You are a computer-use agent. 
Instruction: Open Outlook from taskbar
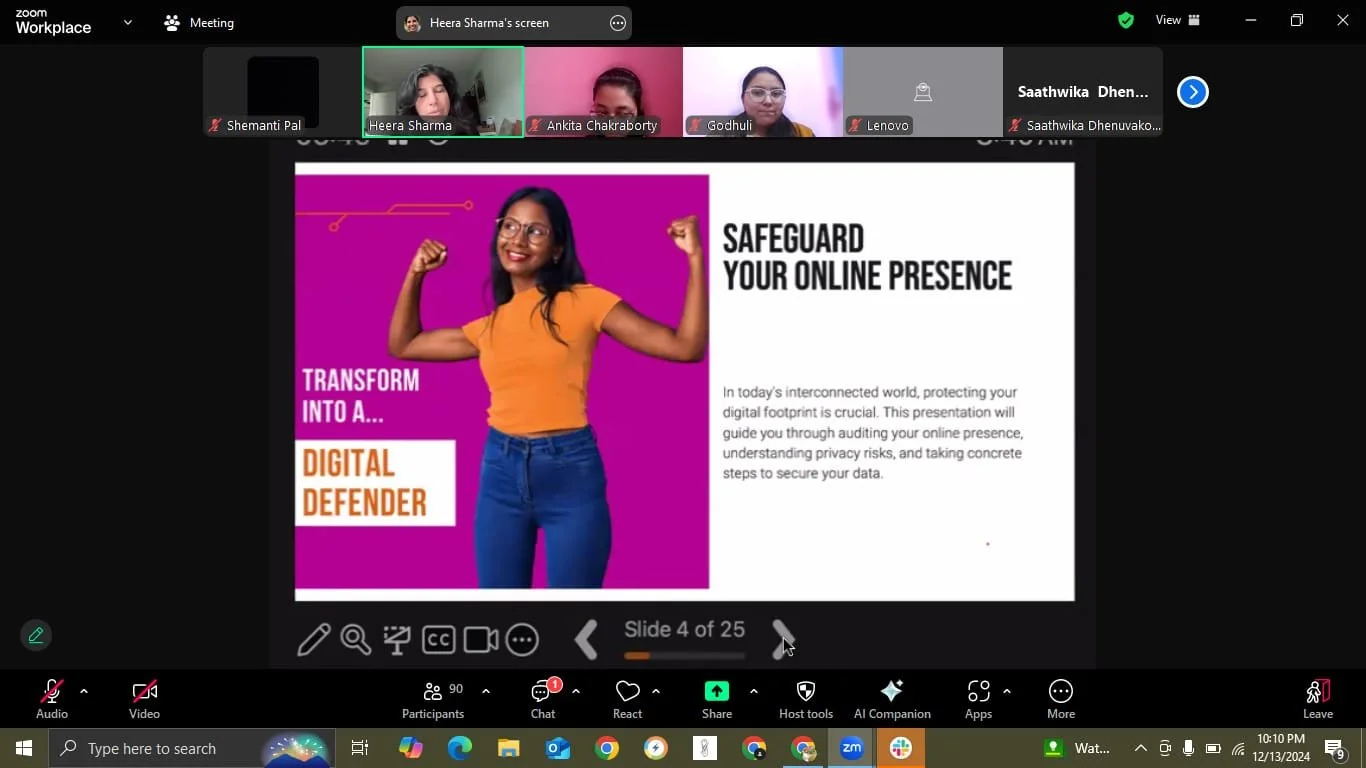557,748
